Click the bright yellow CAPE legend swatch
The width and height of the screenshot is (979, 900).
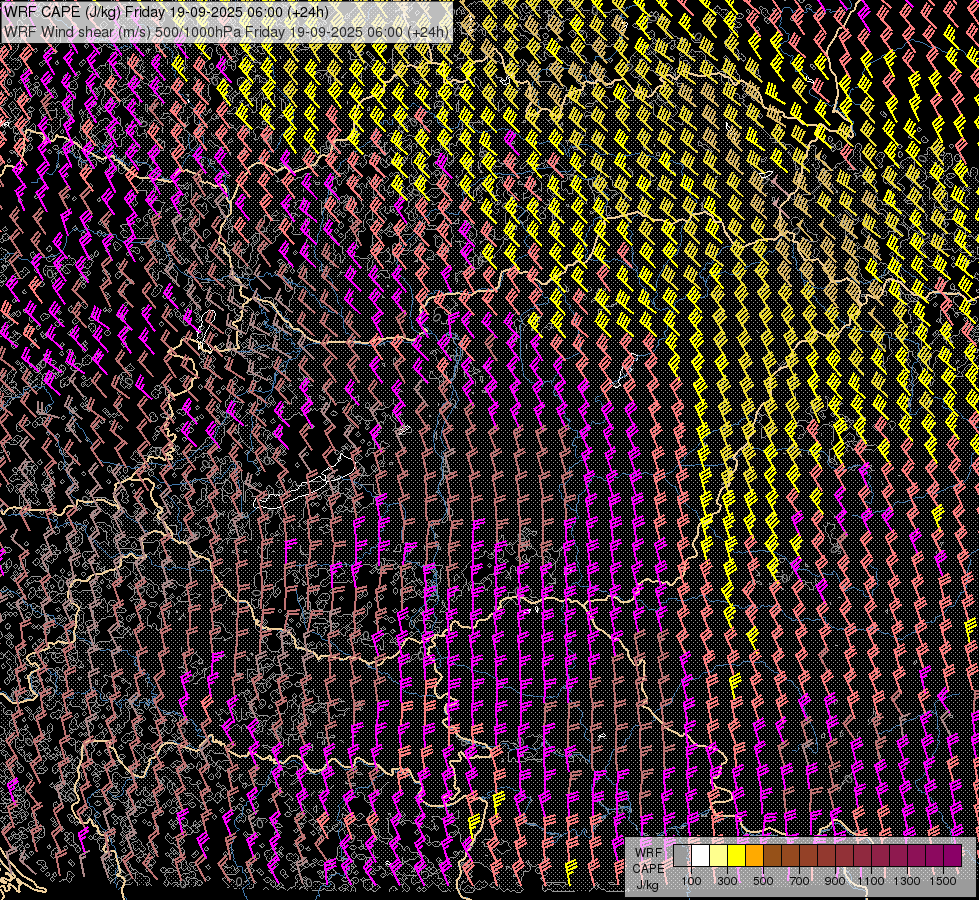point(736,856)
